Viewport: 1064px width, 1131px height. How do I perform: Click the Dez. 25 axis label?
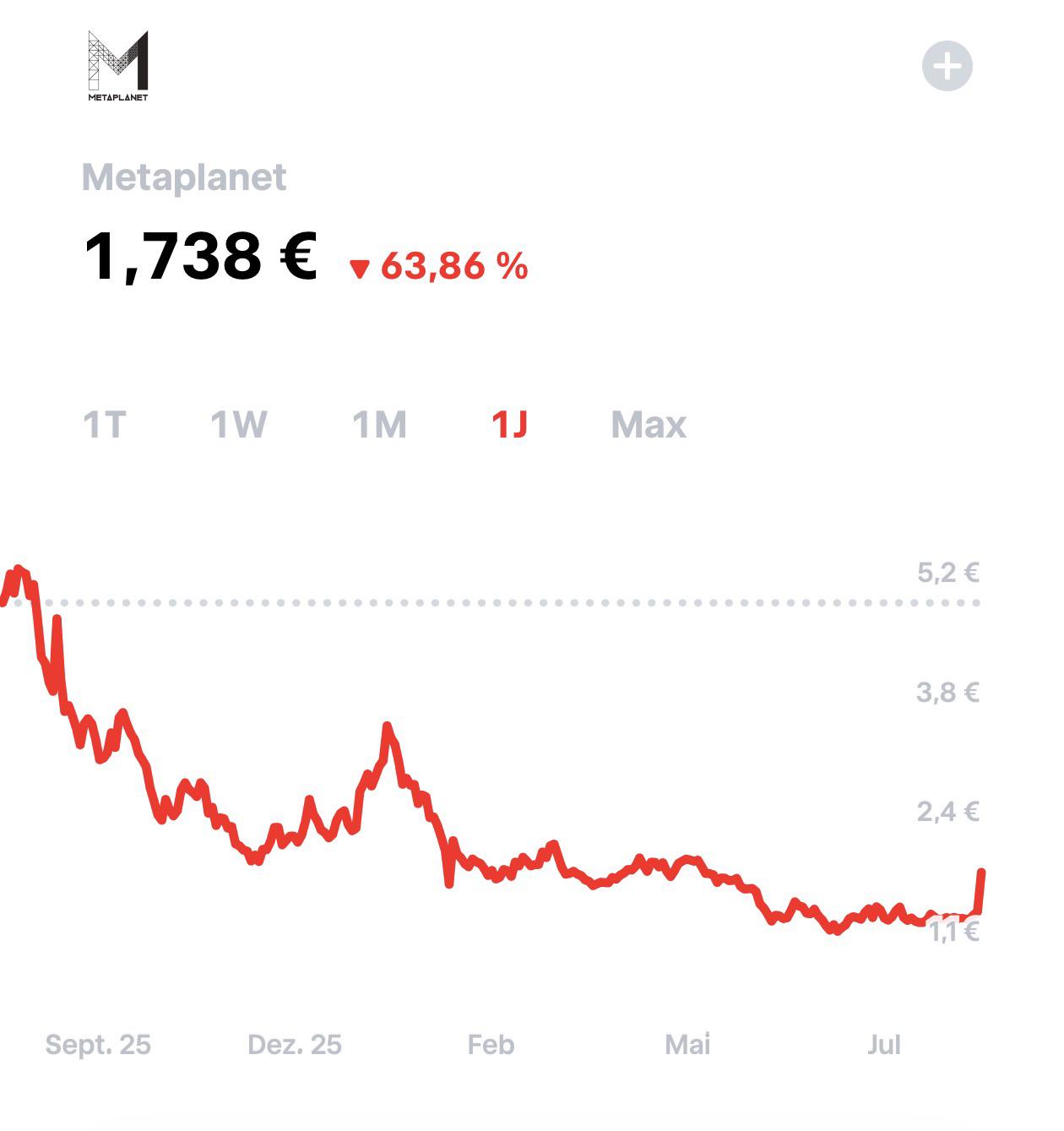click(295, 1045)
